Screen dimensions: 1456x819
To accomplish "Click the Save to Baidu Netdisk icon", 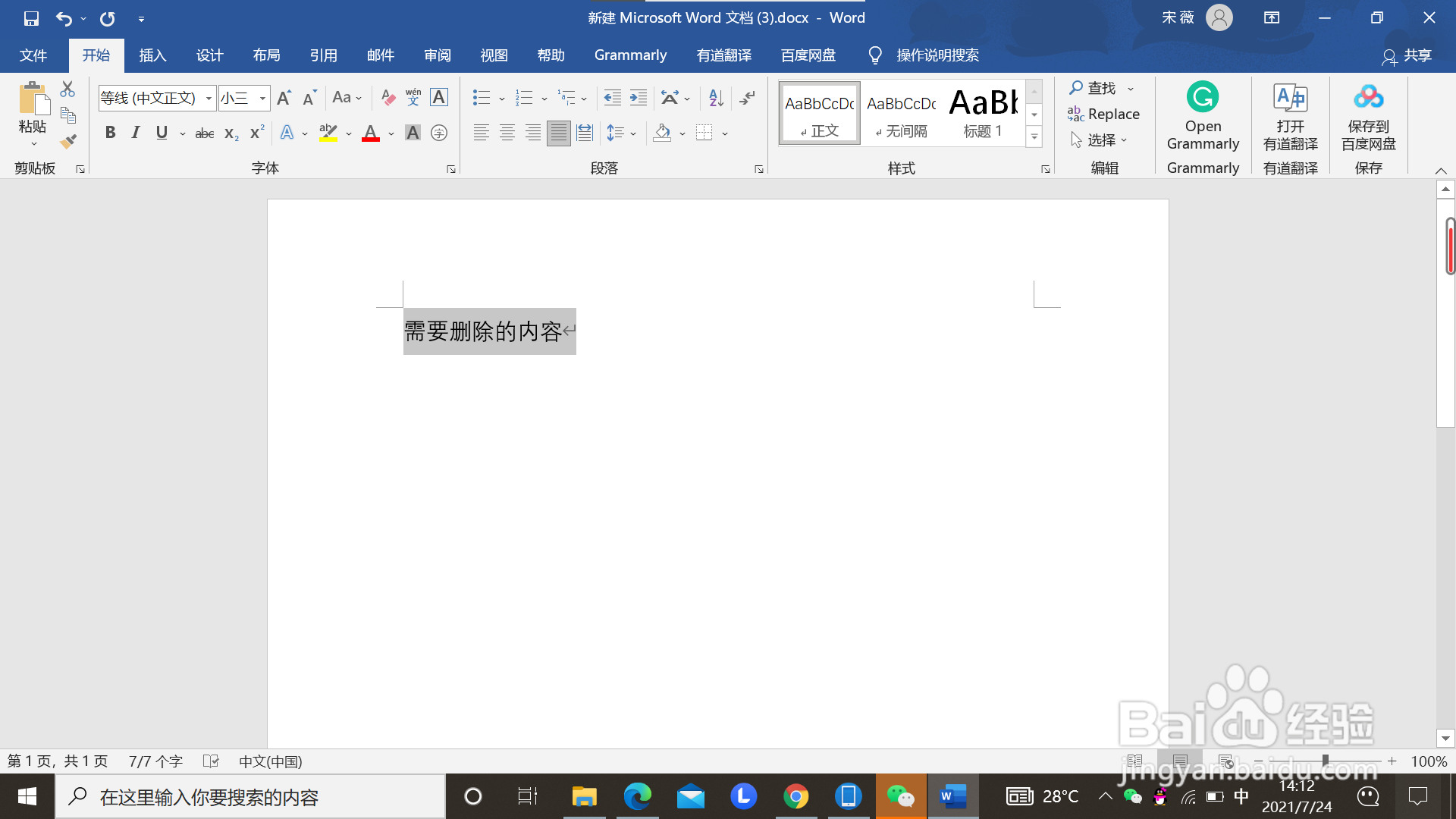I will coord(1368,98).
